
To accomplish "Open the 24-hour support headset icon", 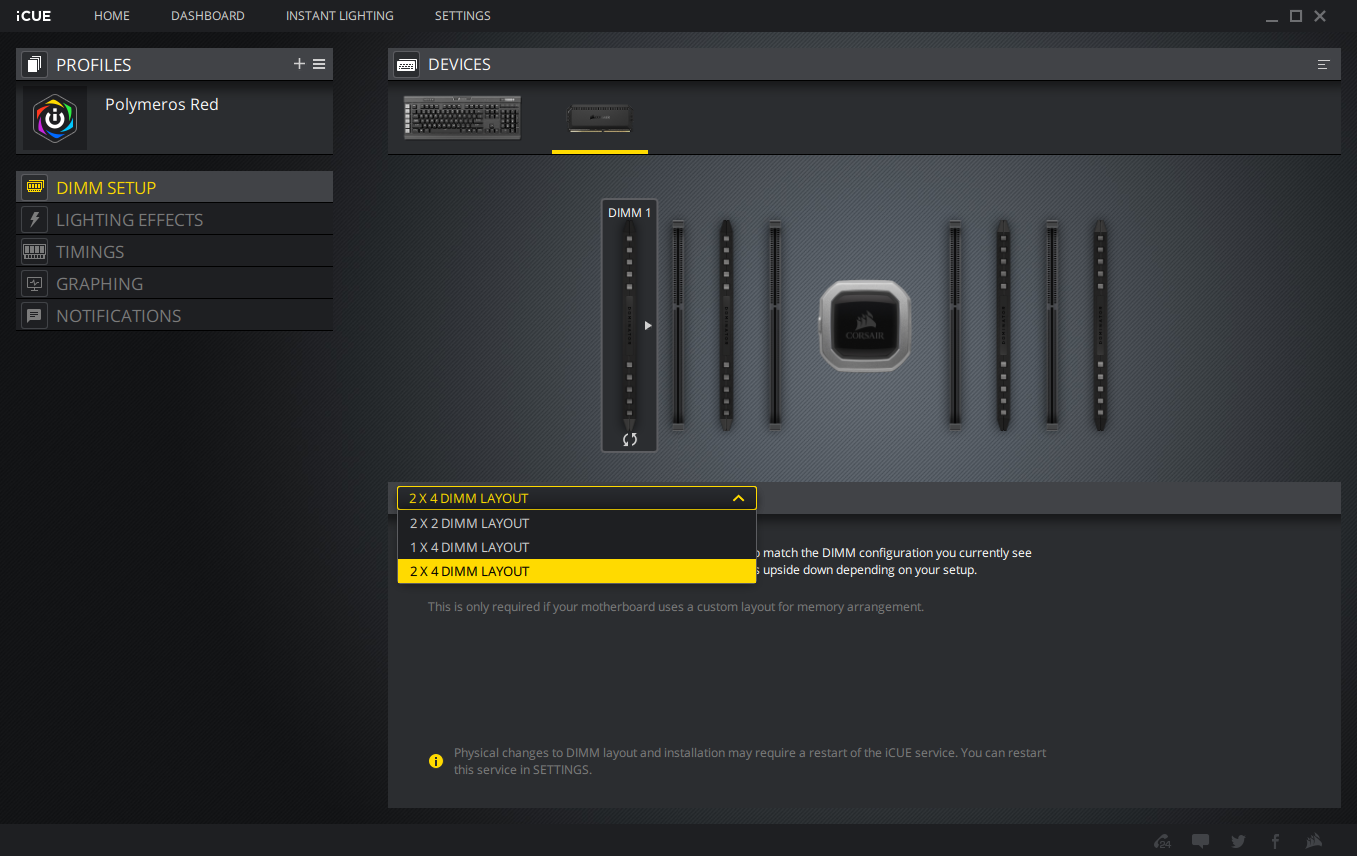I will 1163,841.
